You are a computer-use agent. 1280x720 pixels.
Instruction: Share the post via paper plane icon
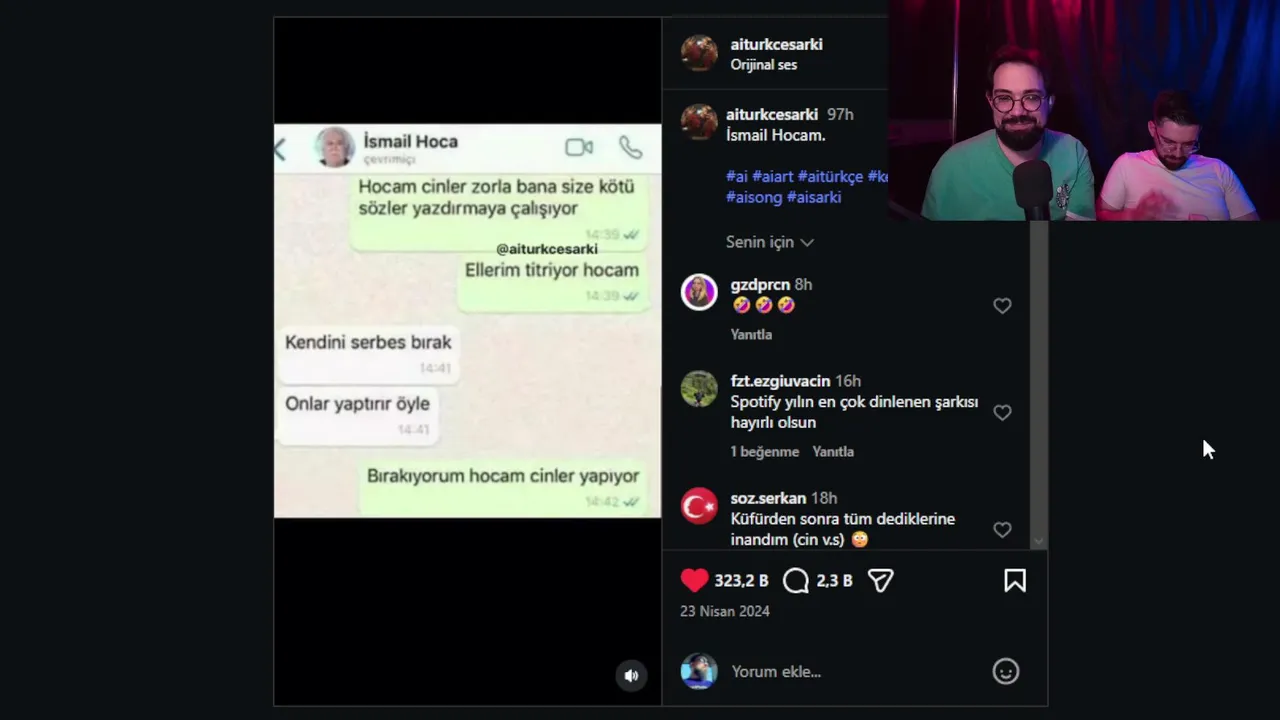pyautogui.click(x=880, y=581)
